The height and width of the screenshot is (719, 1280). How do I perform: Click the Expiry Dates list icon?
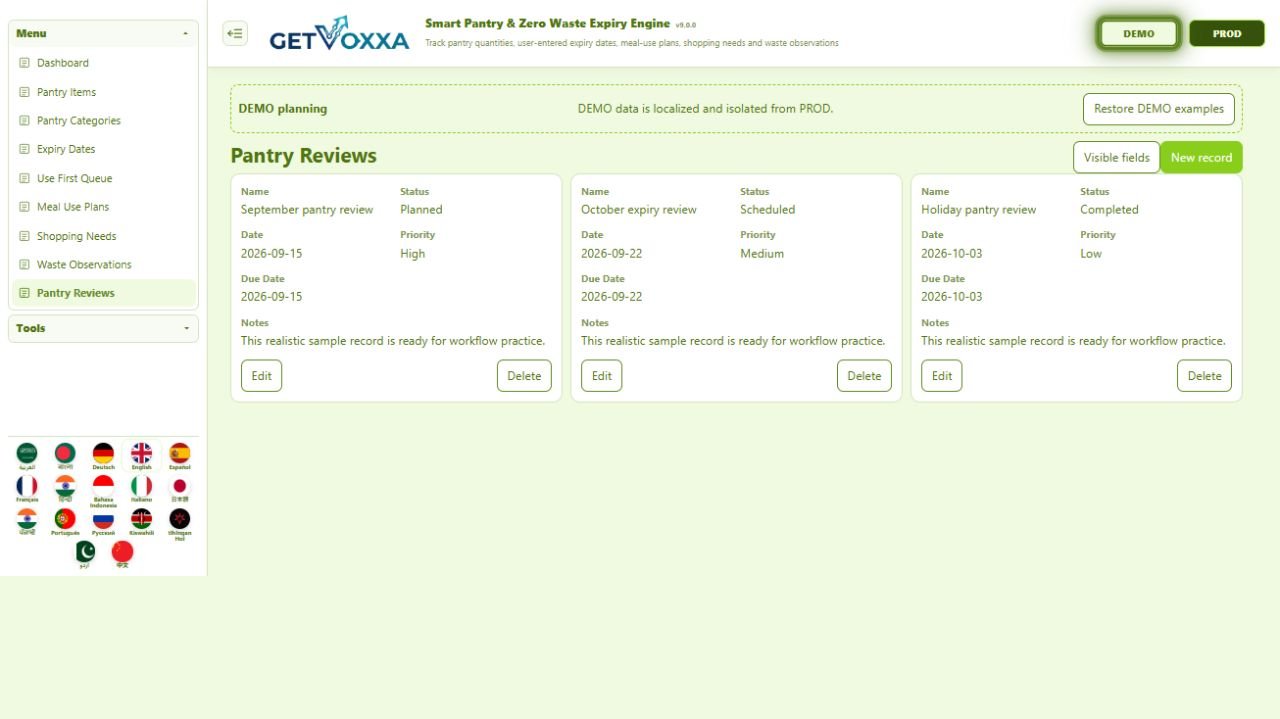click(x=25, y=149)
